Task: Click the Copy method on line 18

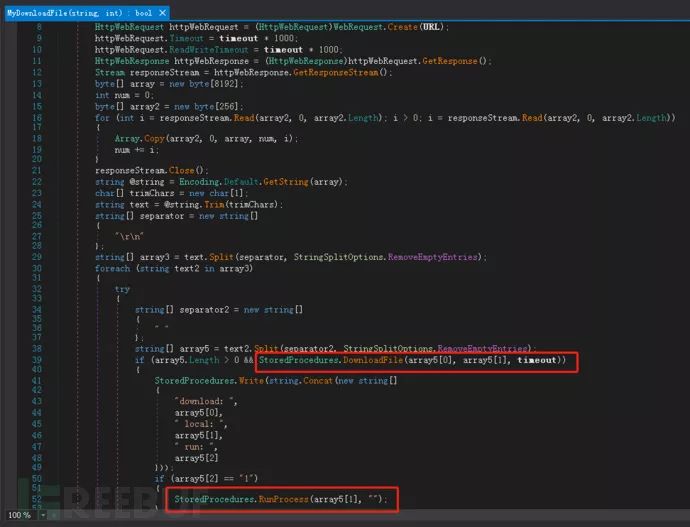Action: tap(154, 139)
